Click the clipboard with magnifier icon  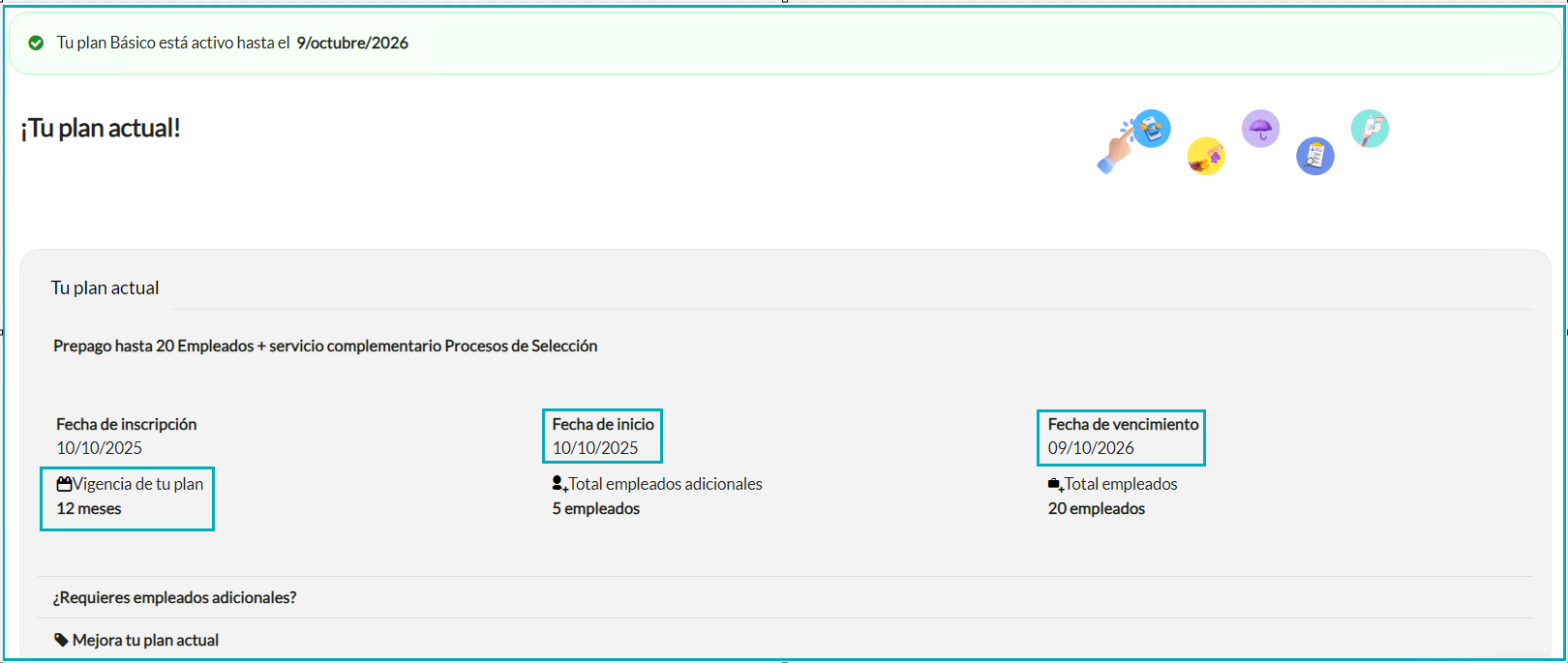[x=1314, y=156]
